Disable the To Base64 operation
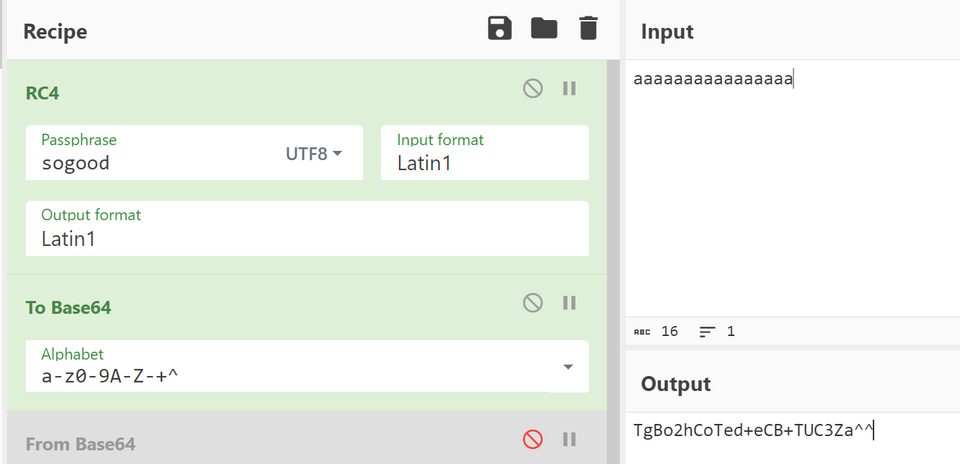The height and width of the screenshot is (464, 960). coord(533,303)
